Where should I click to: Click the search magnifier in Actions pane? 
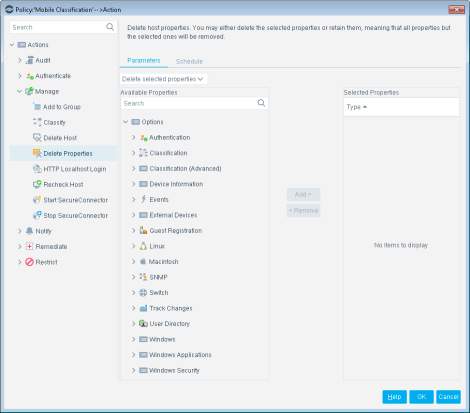(110, 27)
